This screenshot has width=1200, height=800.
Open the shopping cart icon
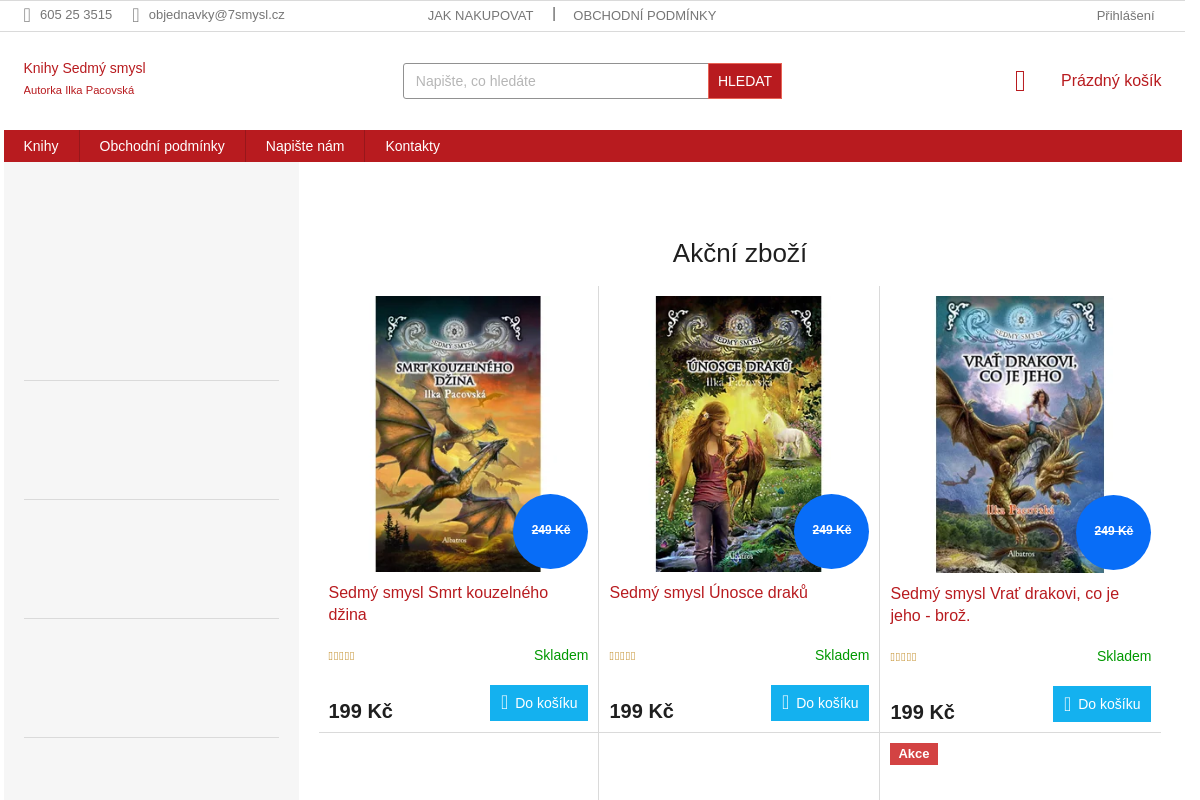pyautogui.click(x=1020, y=81)
